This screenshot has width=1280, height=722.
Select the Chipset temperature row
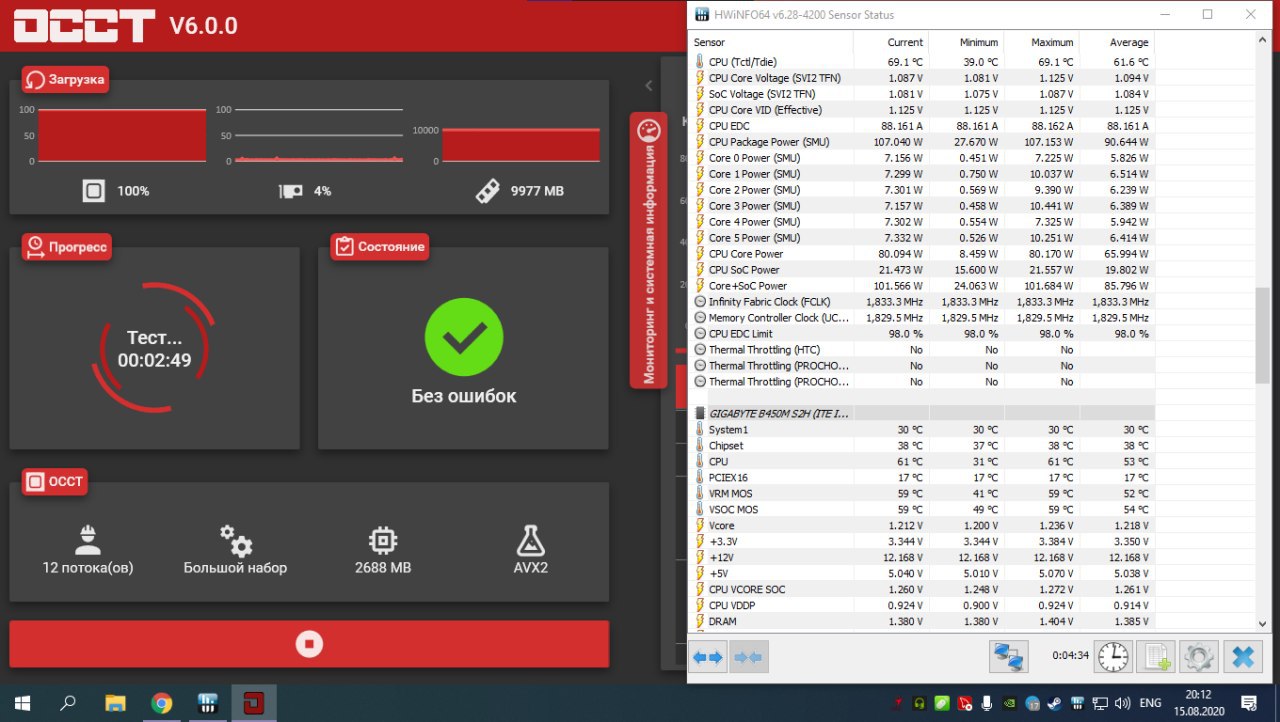click(x=922, y=446)
